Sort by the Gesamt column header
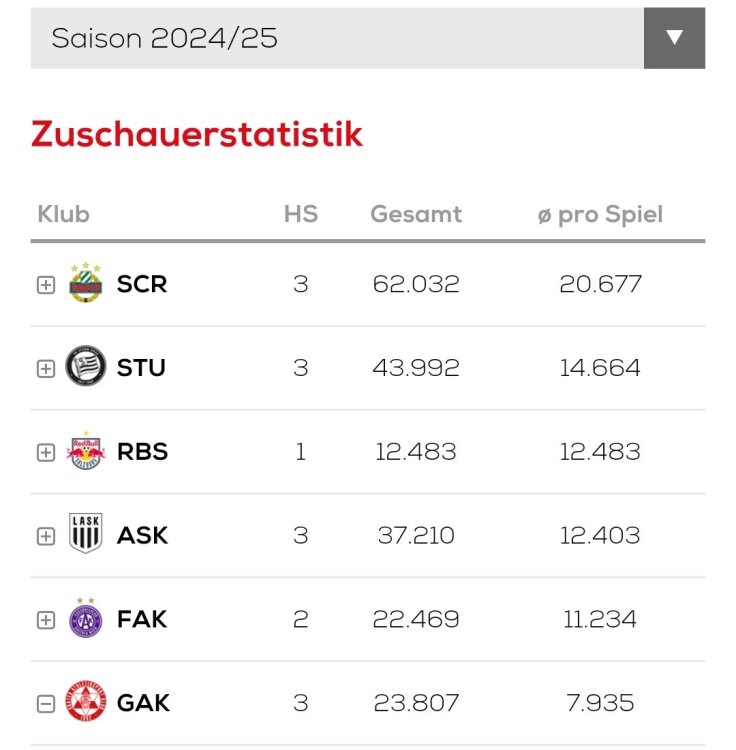The image size is (736, 750). 416,214
